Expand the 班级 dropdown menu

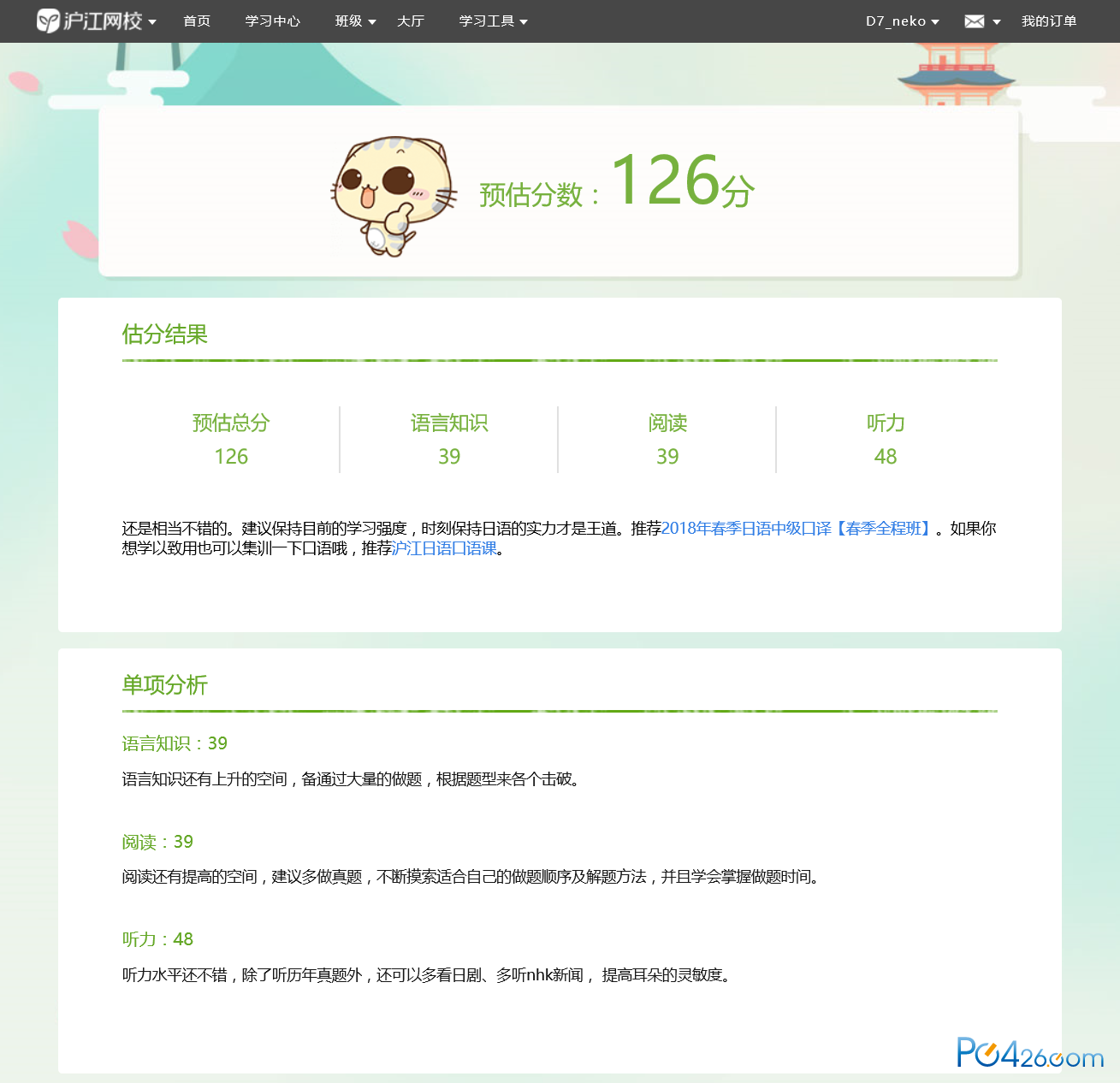pyautogui.click(x=355, y=21)
